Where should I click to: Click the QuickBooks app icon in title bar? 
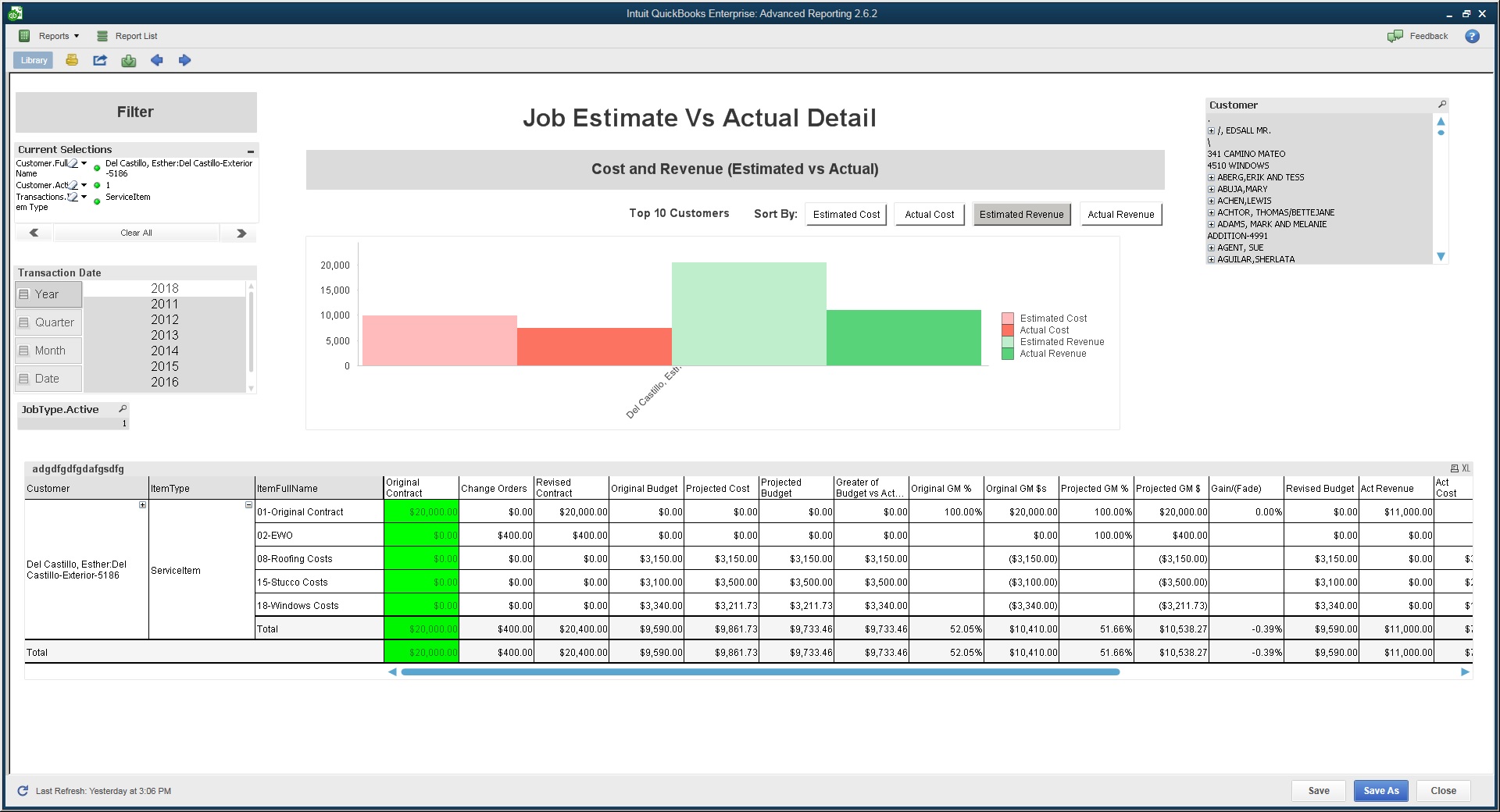15,13
